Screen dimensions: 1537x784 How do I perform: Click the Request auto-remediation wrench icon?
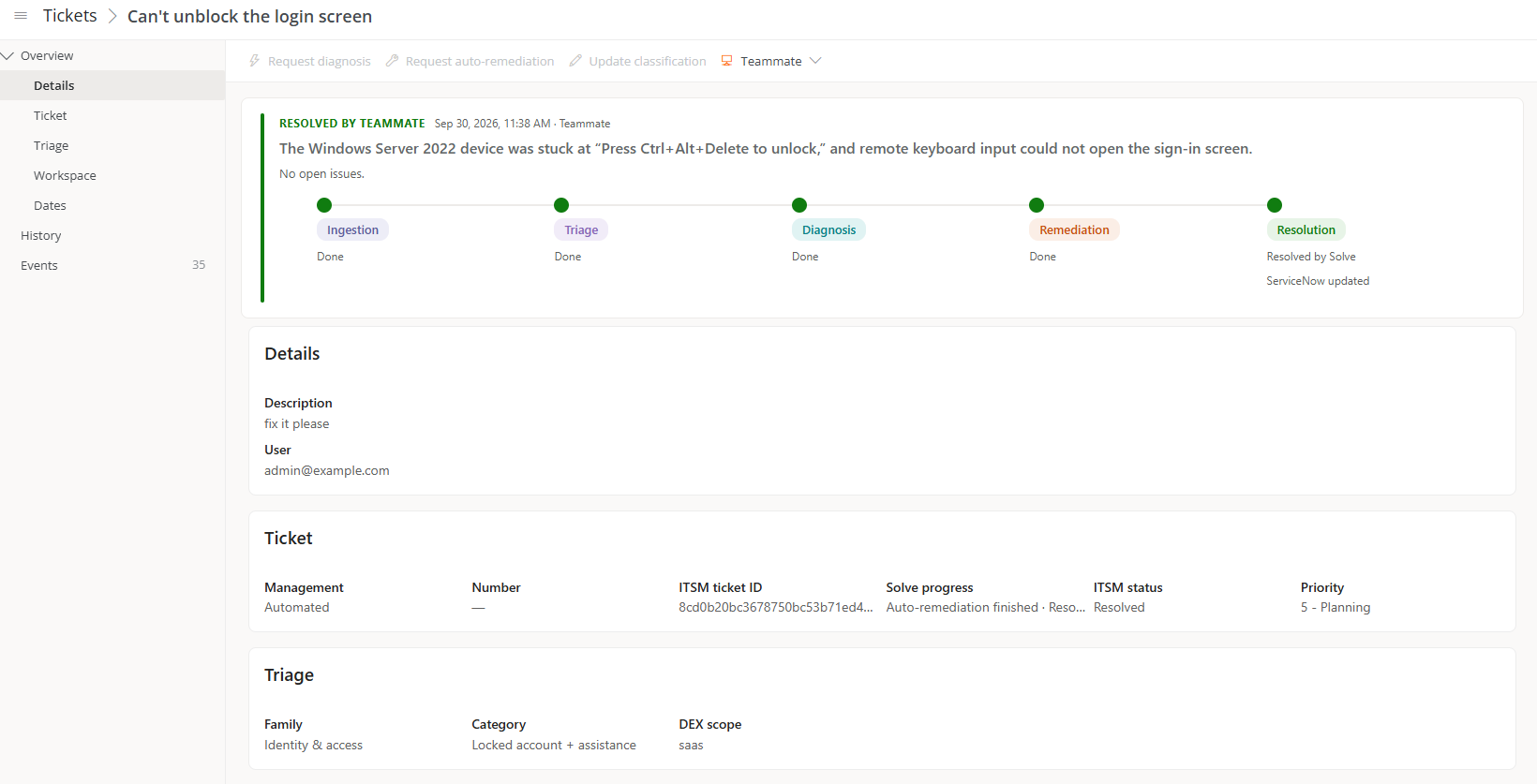(x=392, y=61)
